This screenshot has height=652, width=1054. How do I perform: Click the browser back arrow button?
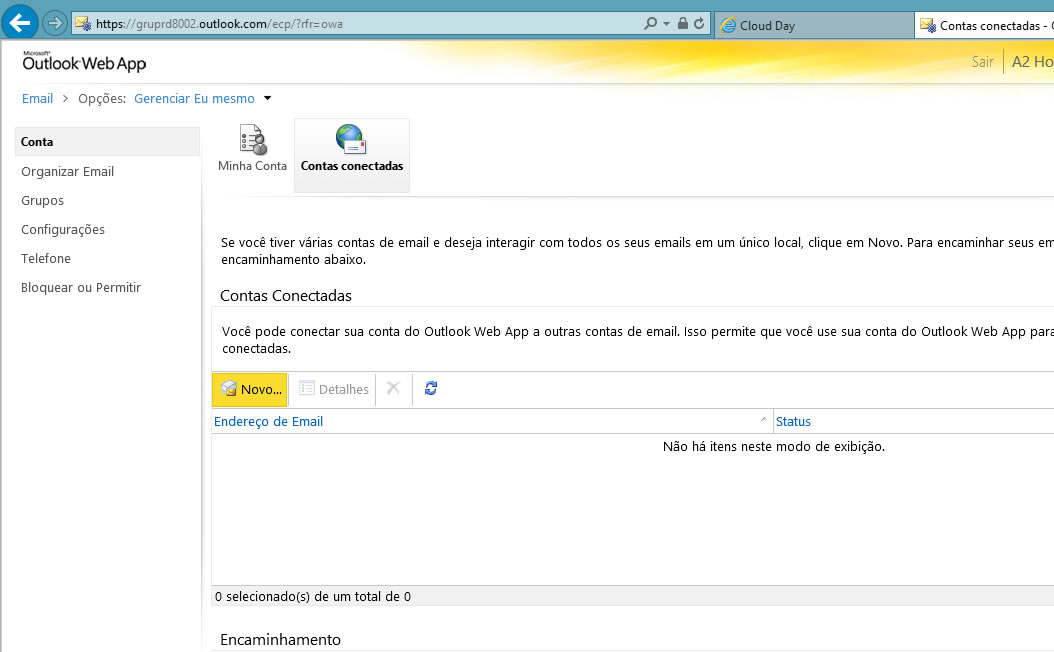(21, 21)
